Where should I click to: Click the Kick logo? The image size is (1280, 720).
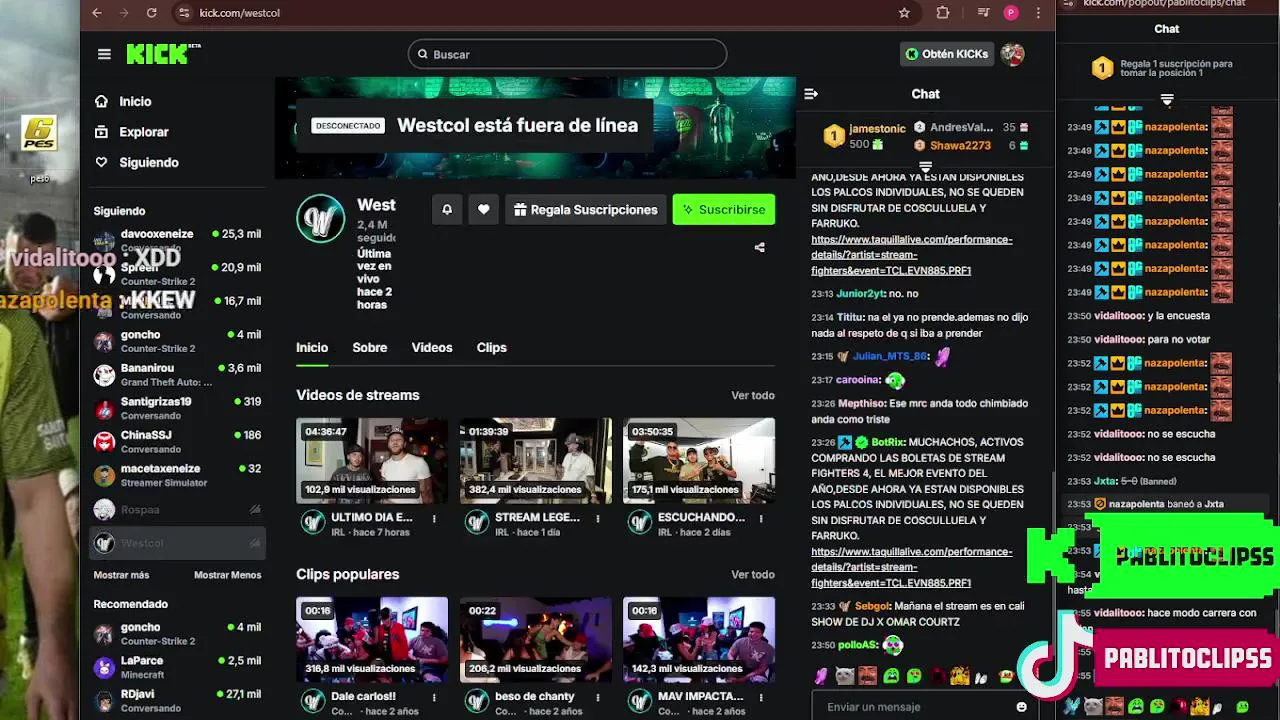(163, 54)
